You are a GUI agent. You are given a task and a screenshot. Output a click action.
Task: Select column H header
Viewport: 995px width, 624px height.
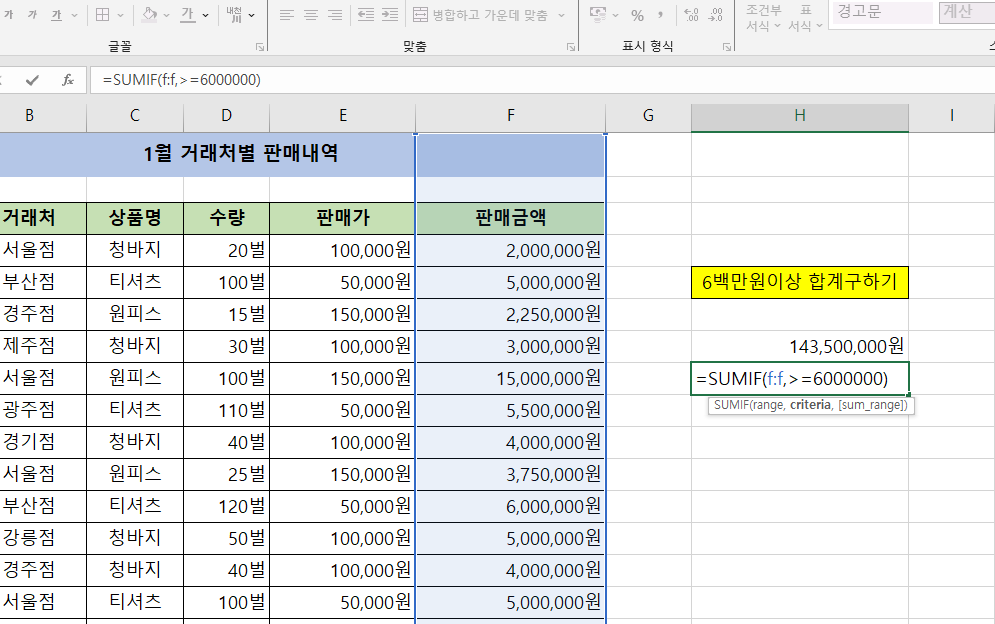(800, 116)
